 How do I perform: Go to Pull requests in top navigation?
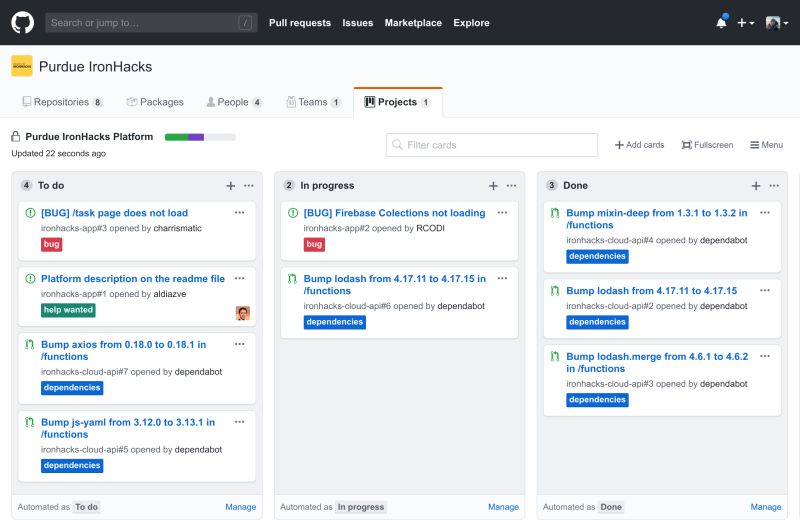coord(300,23)
